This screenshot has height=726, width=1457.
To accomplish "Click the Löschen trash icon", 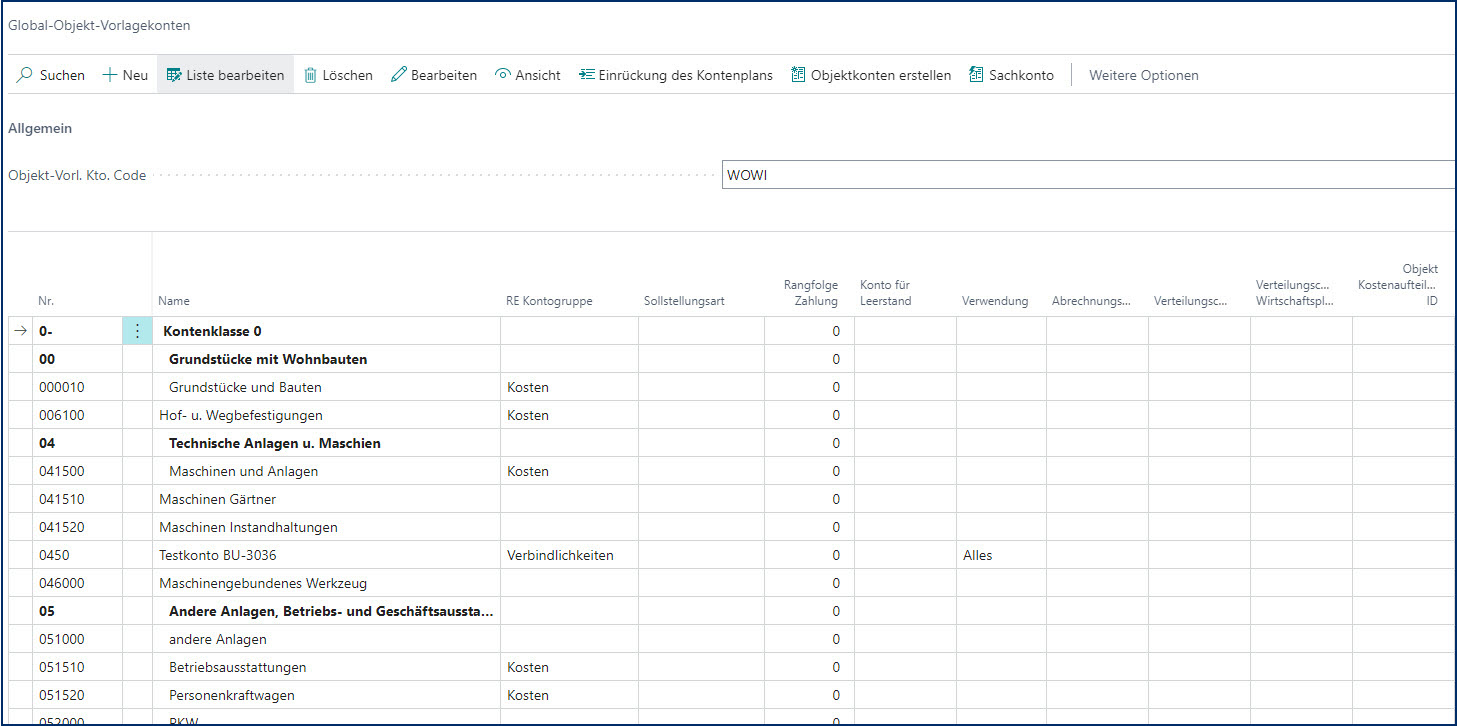I will click(x=311, y=75).
